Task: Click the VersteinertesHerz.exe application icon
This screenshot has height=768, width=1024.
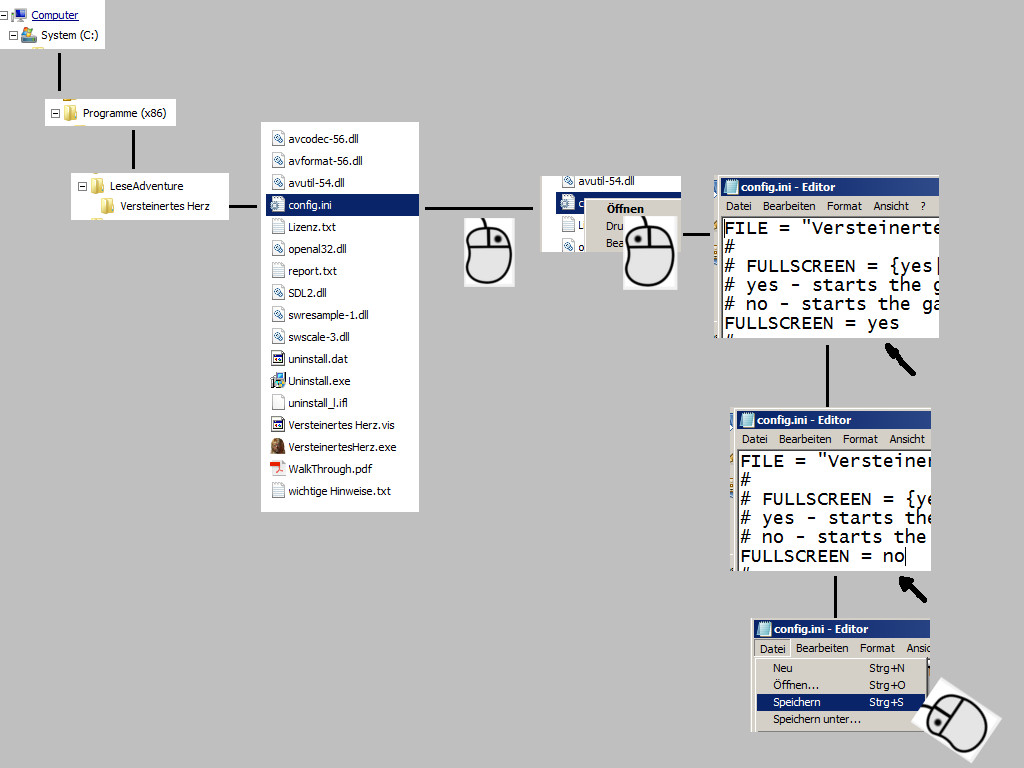Action: tap(279, 447)
